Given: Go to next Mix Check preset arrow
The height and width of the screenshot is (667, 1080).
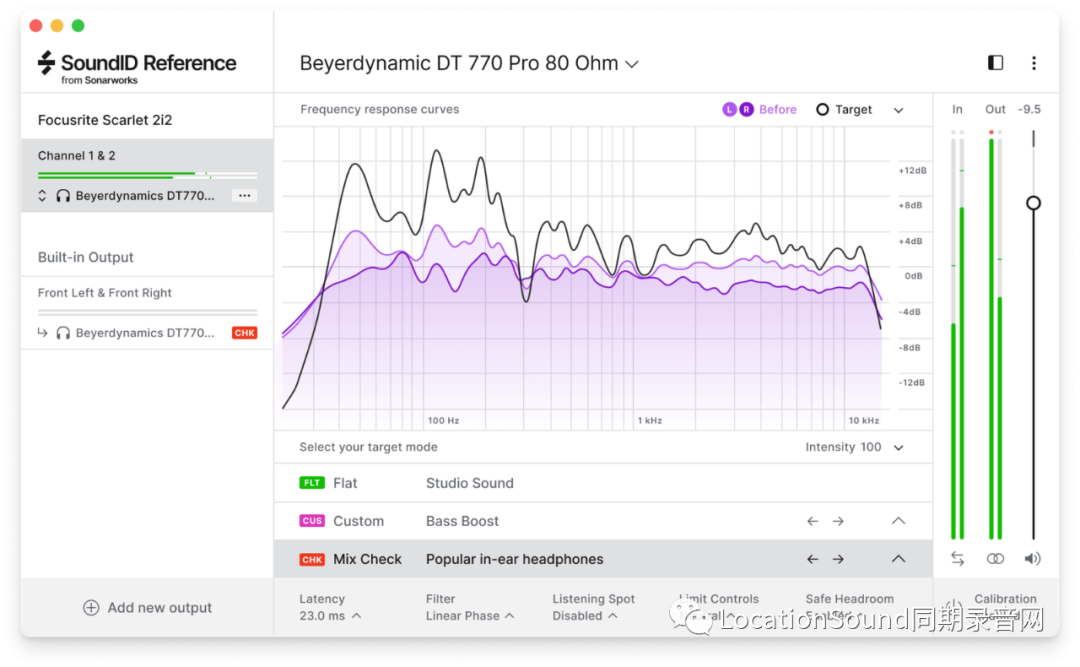Looking at the screenshot, I should tap(838, 559).
